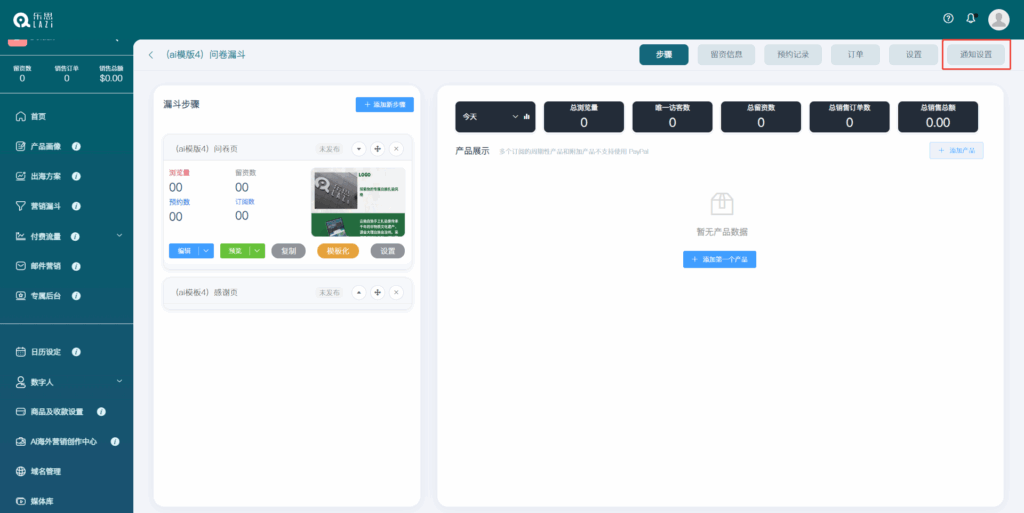This screenshot has width=1024, height=513.
Task: Expand the 数字人 sidebar menu
Action: pyautogui.click(x=119, y=381)
